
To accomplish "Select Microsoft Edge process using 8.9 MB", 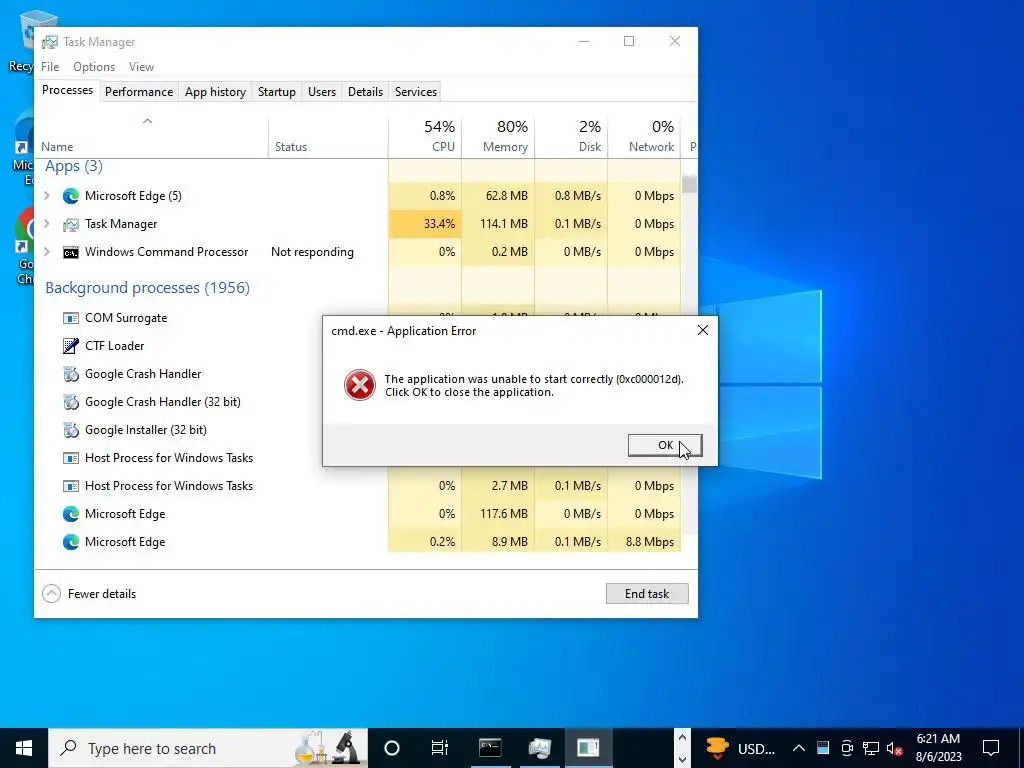I will tap(358, 542).
